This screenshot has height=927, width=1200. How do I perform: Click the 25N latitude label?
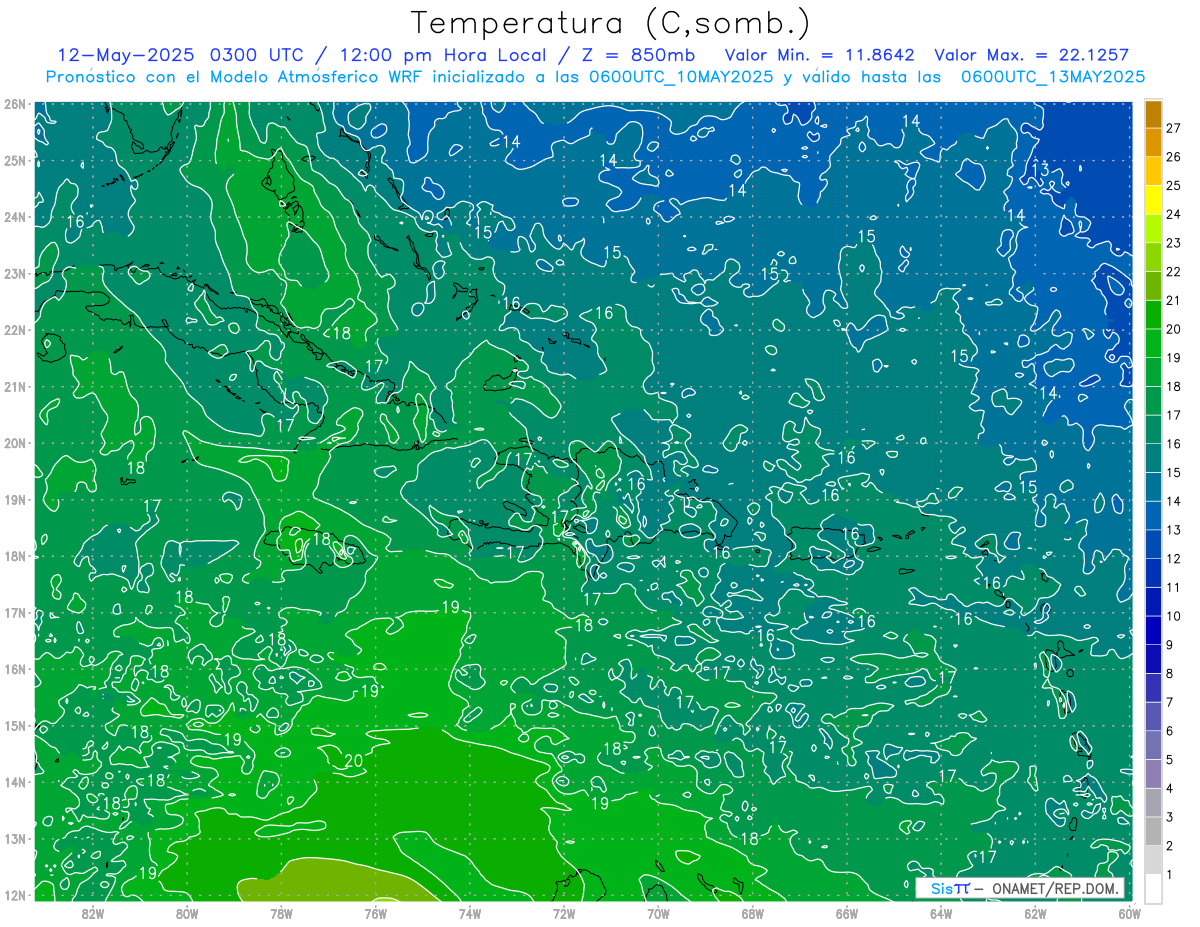pos(14,160)
